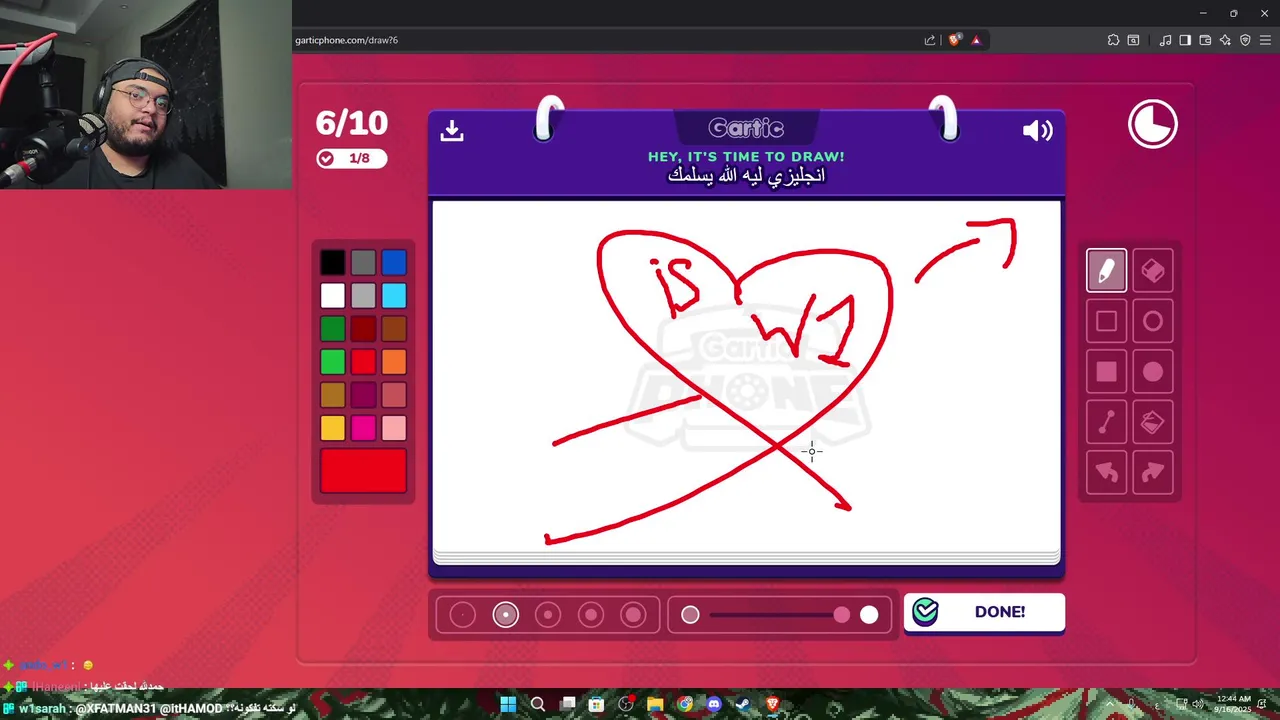Pick the brown color swatch
Screen dimensions: 1280x720
394,329
